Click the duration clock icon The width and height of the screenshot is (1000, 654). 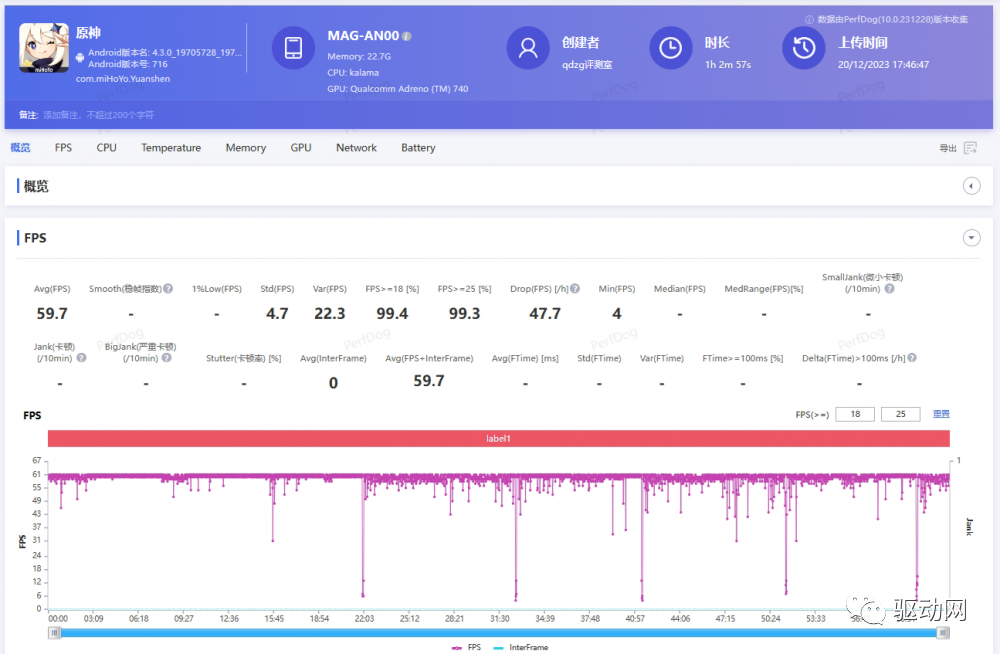pyautogui.click(x=671, y=48)
